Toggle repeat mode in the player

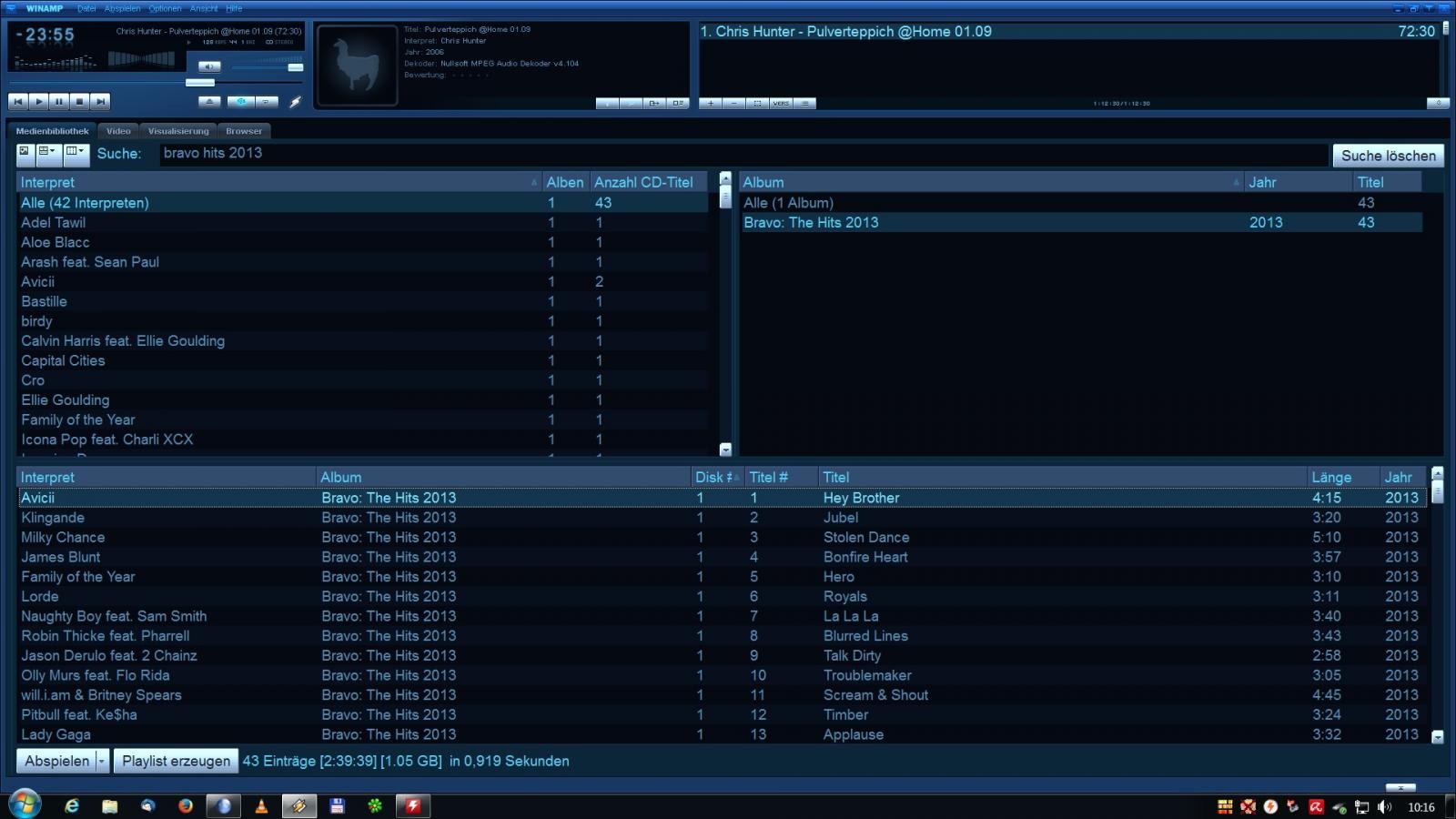pyautogui.click(x=267, y=102)
